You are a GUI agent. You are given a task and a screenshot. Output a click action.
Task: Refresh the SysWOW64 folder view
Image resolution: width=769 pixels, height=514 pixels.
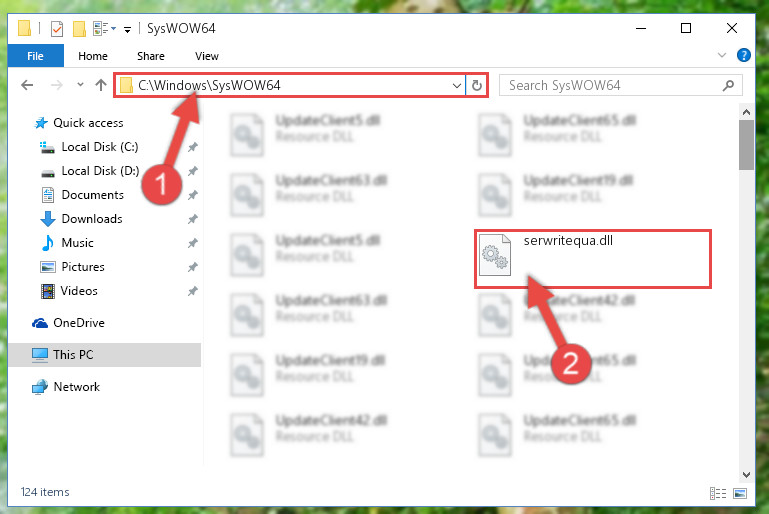(476, 85)
